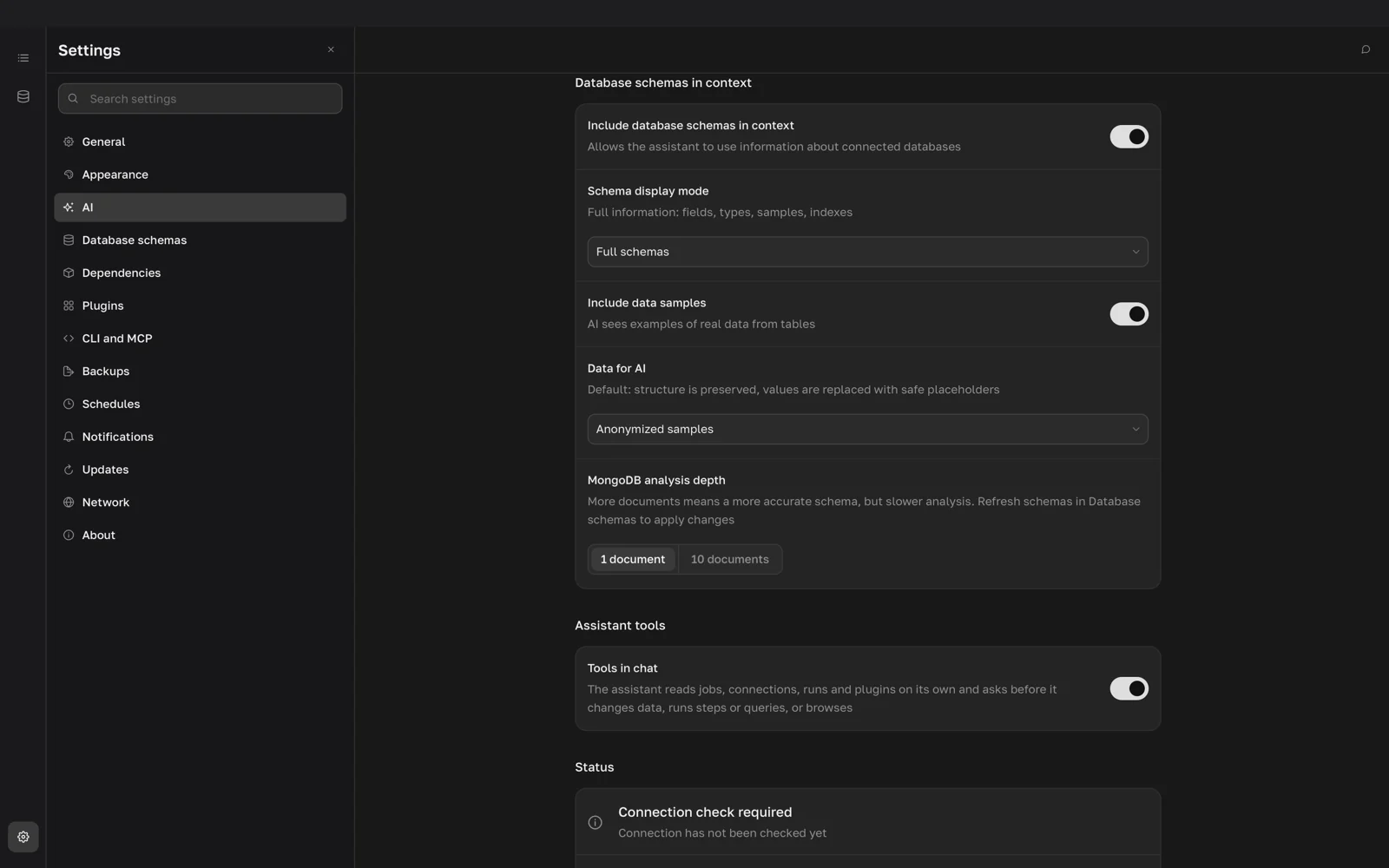
Task: Open the Full schemas dropdown
Action: coord(867,252)
